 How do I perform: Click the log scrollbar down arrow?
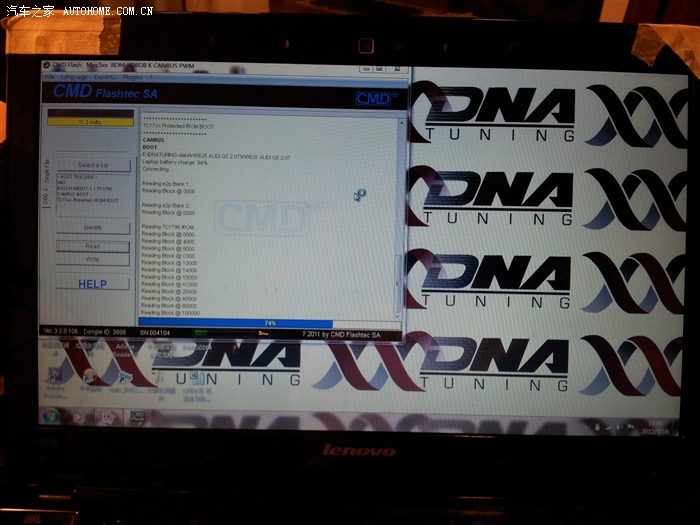397,316
